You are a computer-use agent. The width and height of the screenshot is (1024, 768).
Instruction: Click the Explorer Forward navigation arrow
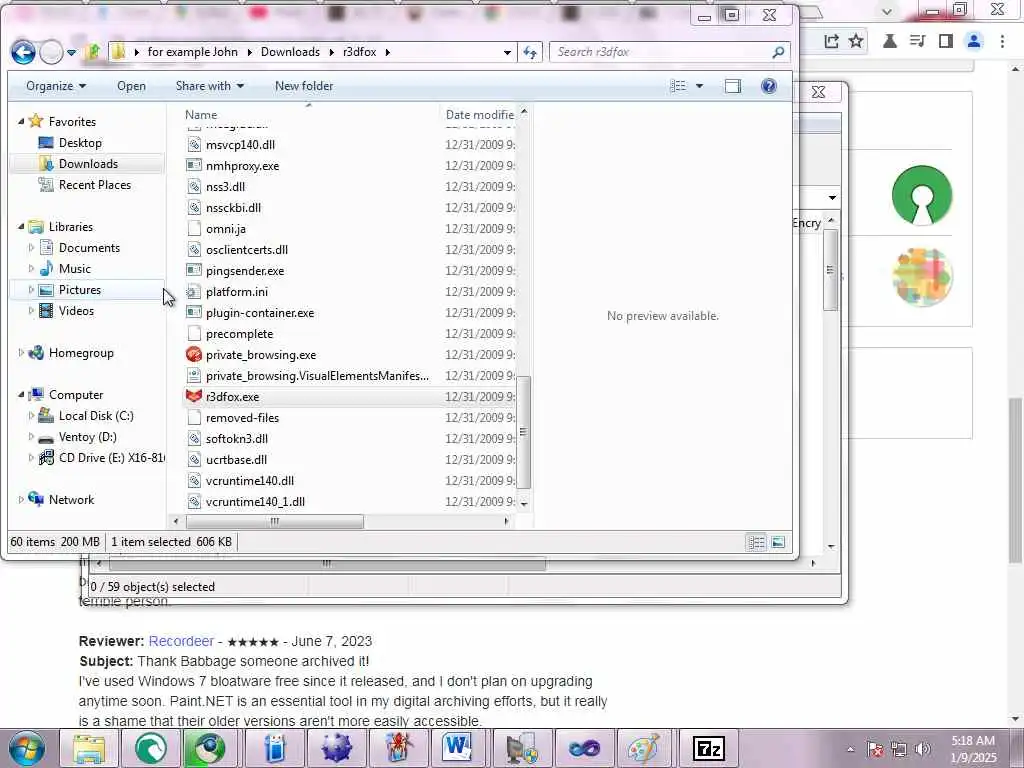pos(51,52)
